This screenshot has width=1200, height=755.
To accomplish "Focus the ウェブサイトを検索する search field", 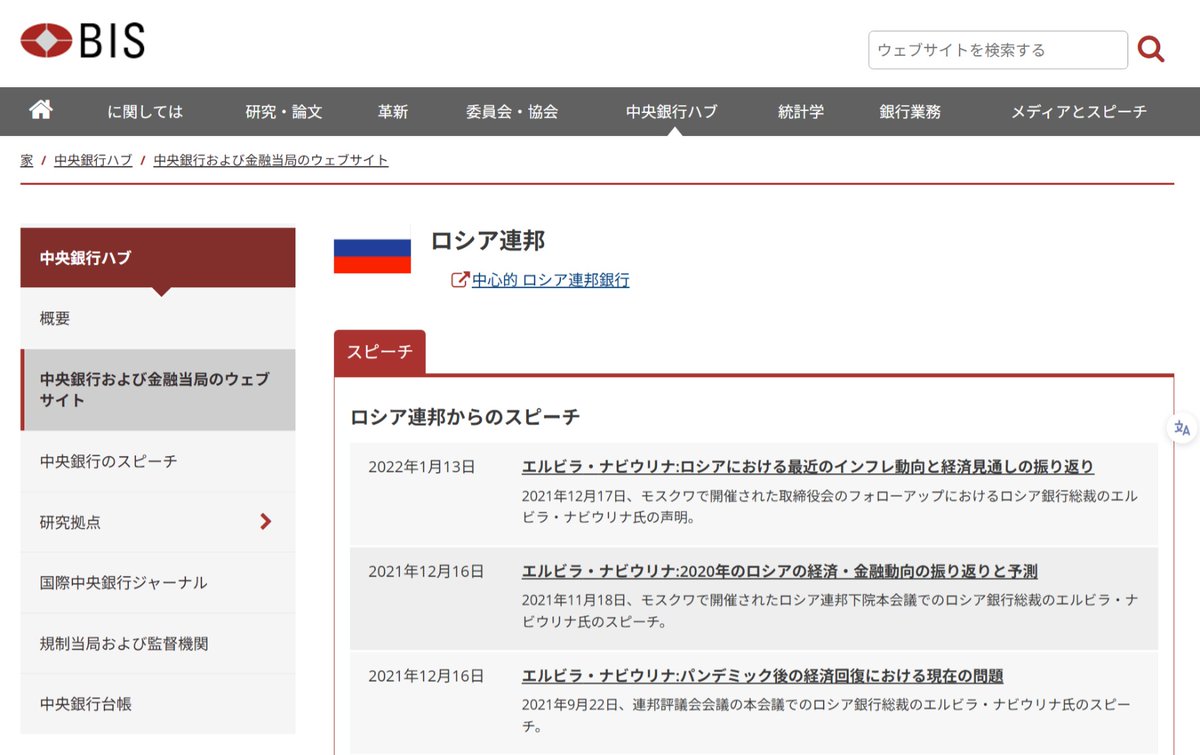I will click(x=998, y=50).
